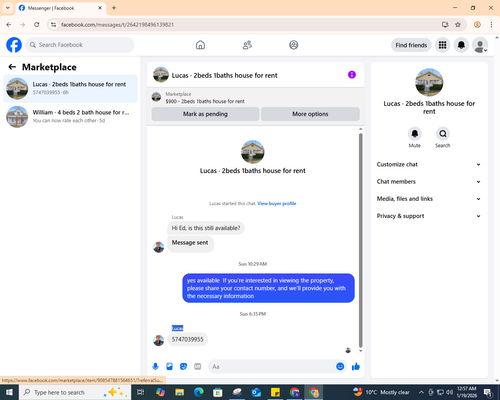Click the browser address bar URL

point(117,25)
